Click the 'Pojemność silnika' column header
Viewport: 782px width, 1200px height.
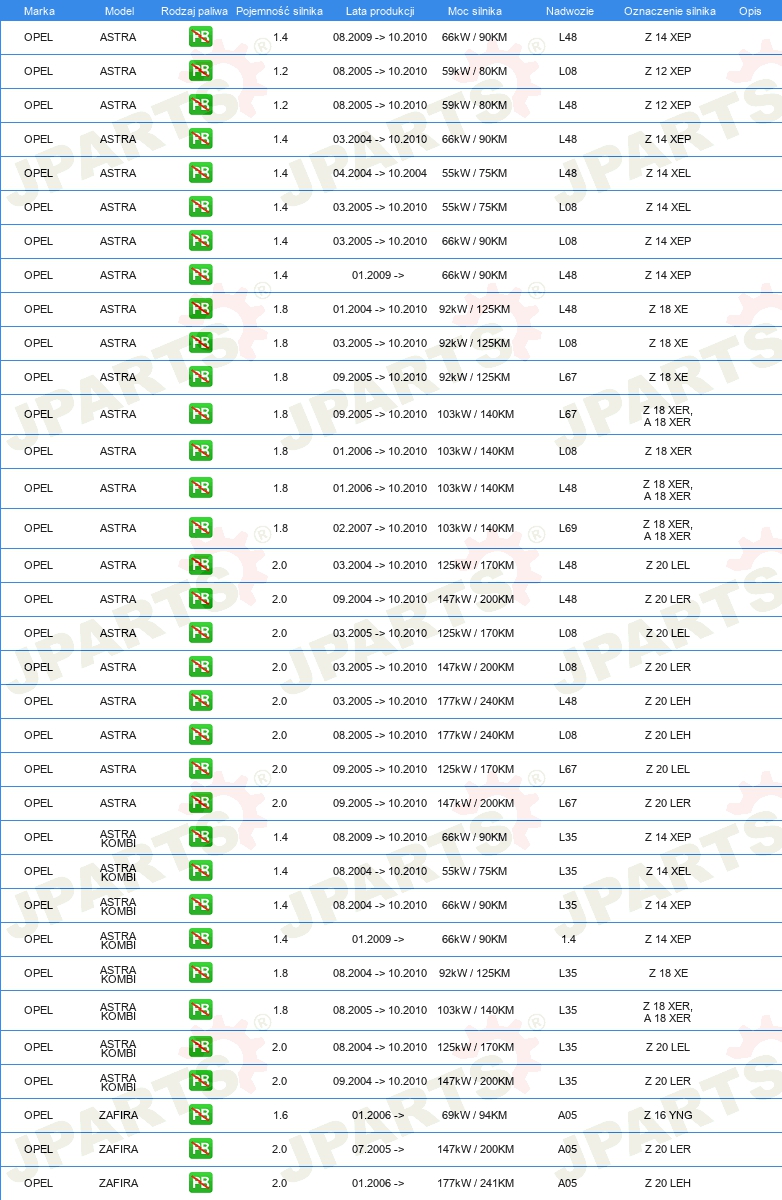point(279,11)
